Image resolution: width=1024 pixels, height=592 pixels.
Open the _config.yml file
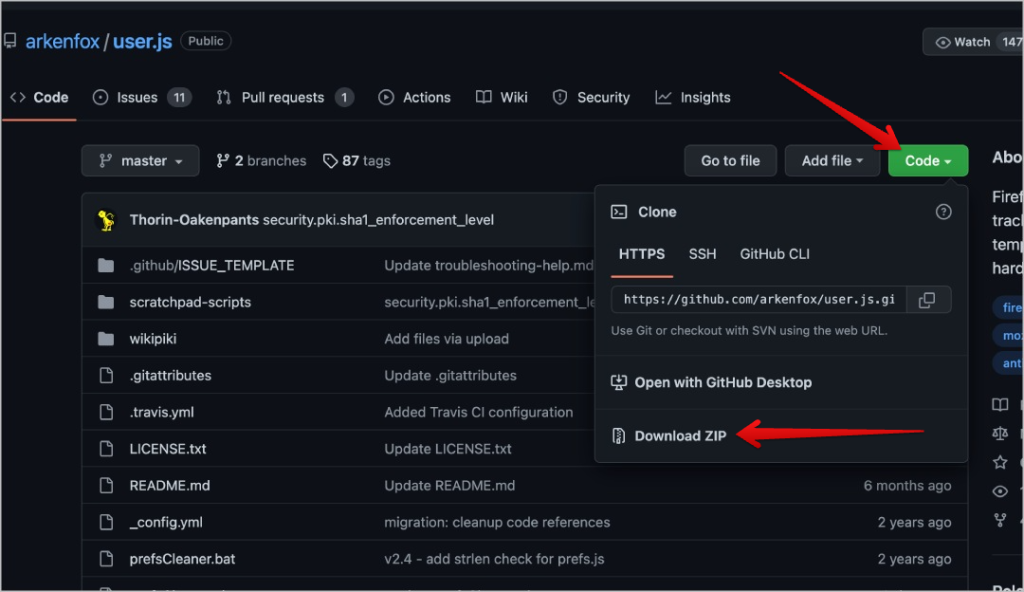tap(166, 522)
